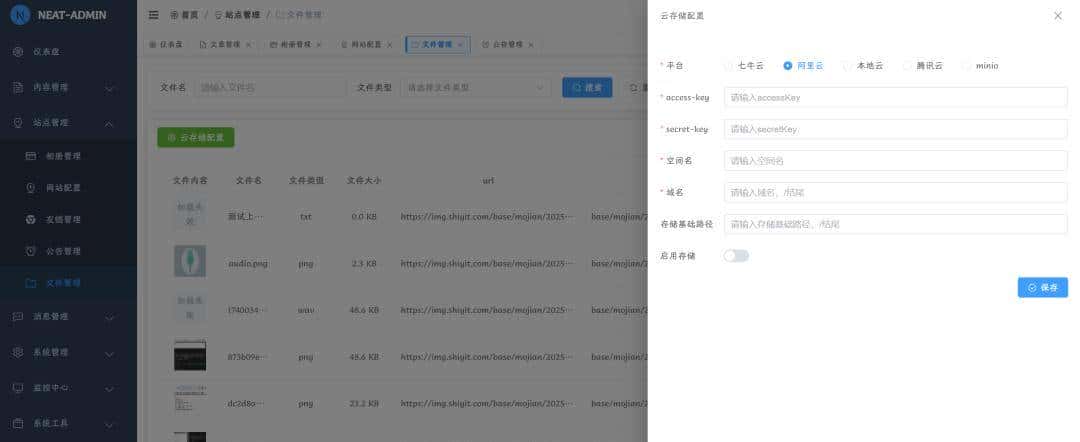
Task: Switch to the 网站配置 tab
Action: (x=366, y=45)
